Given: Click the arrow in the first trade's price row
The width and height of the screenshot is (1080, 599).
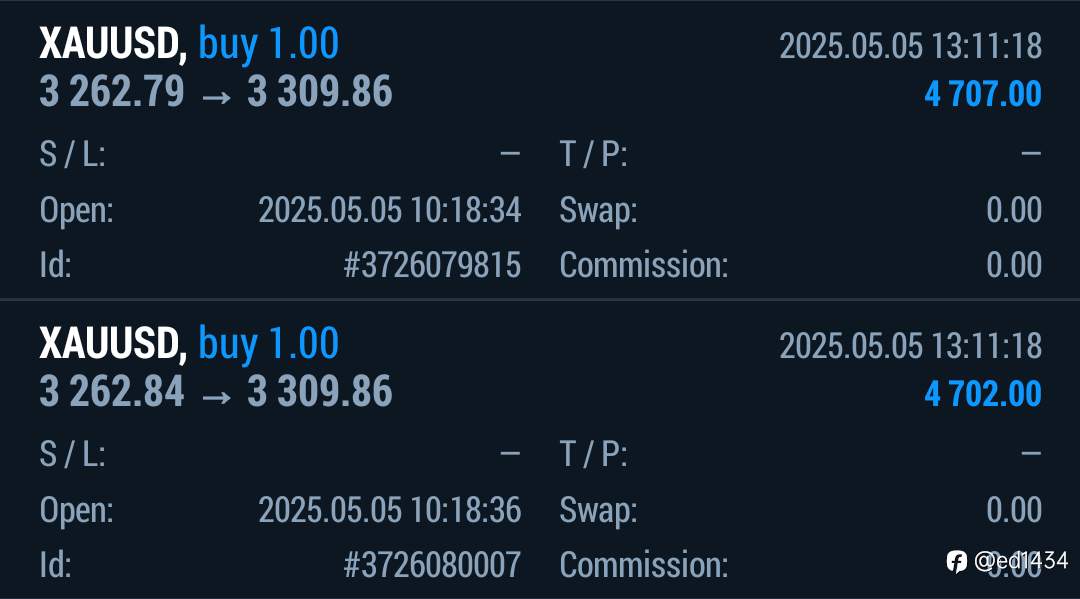Looking at the screenshot, I should (216, 97).
